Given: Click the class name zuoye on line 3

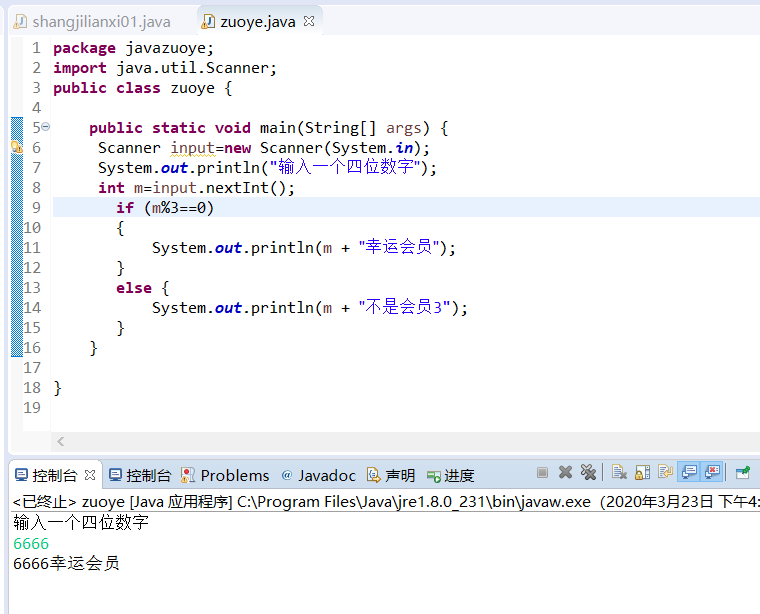Looking at the screenshot, I should click(192, 88).
